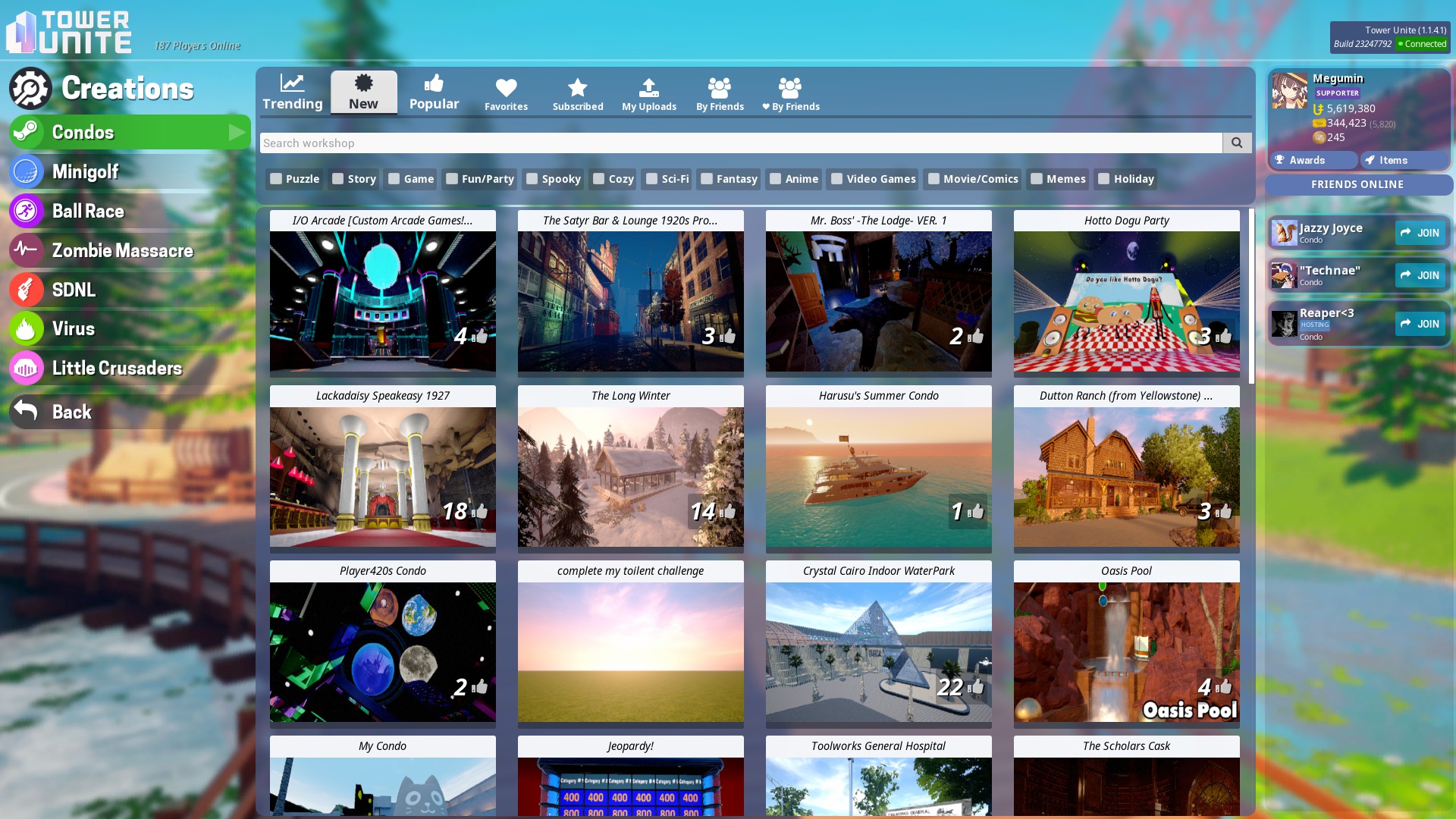Click the creations list scrollbar
1456x819 pixels.
coord(1251,297)
